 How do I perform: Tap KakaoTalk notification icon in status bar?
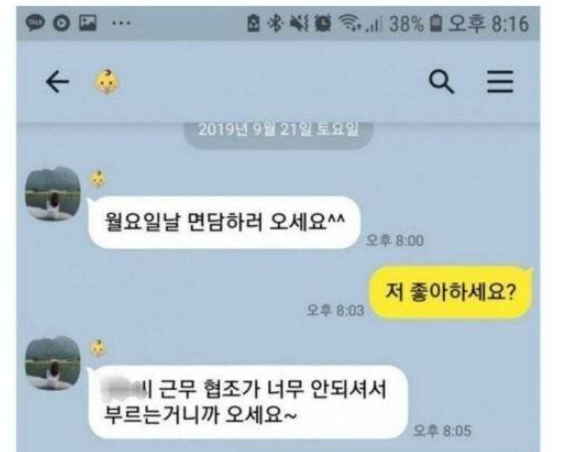point(35,23)
